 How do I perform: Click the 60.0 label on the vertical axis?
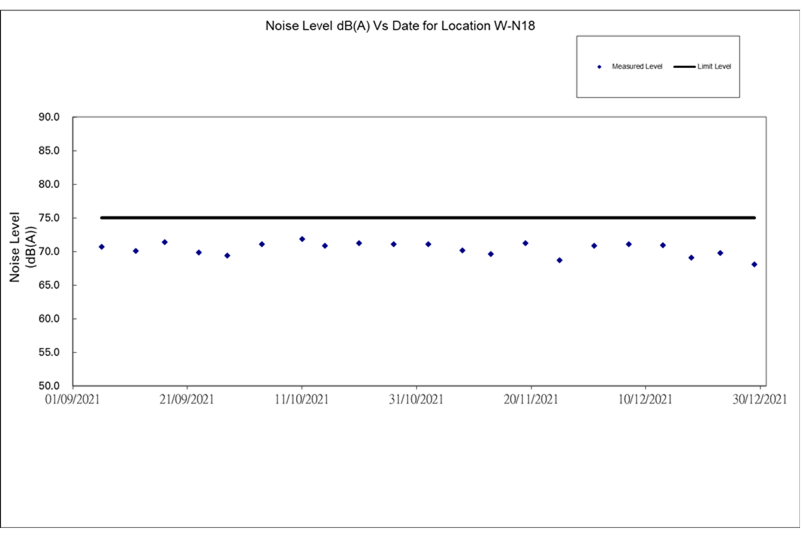point(50,319)
